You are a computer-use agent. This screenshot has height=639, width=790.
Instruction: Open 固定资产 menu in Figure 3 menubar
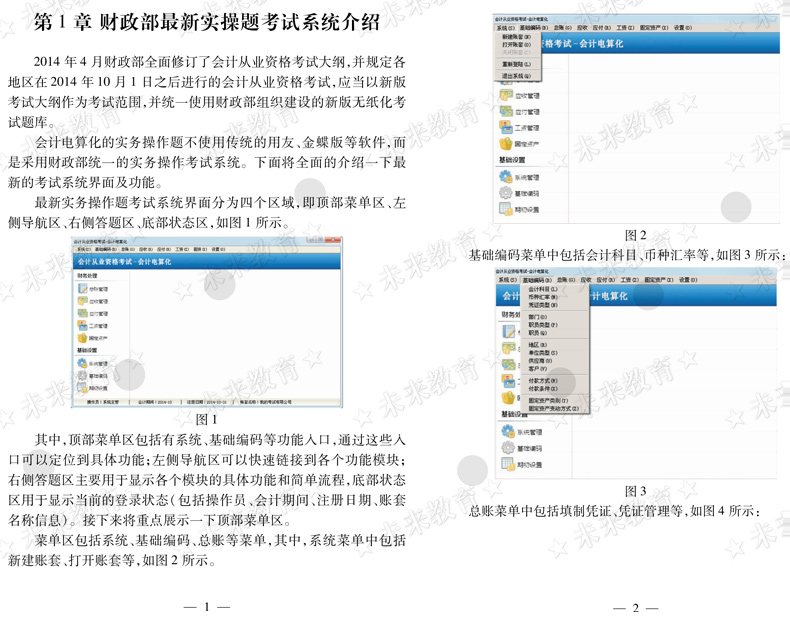click(659, 280)
